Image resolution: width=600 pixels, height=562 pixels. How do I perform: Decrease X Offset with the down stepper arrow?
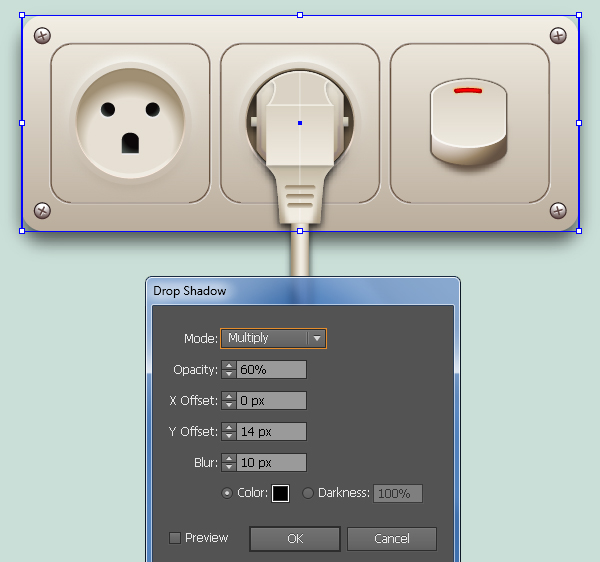pyautogui.click(x=229, y=405)
